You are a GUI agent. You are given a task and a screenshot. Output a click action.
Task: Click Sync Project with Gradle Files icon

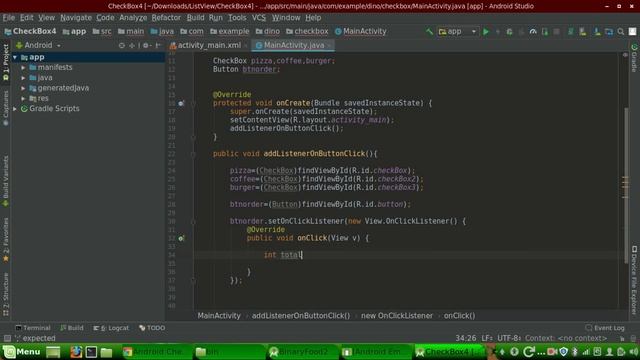pyautogui.click(x=571, y=31)
